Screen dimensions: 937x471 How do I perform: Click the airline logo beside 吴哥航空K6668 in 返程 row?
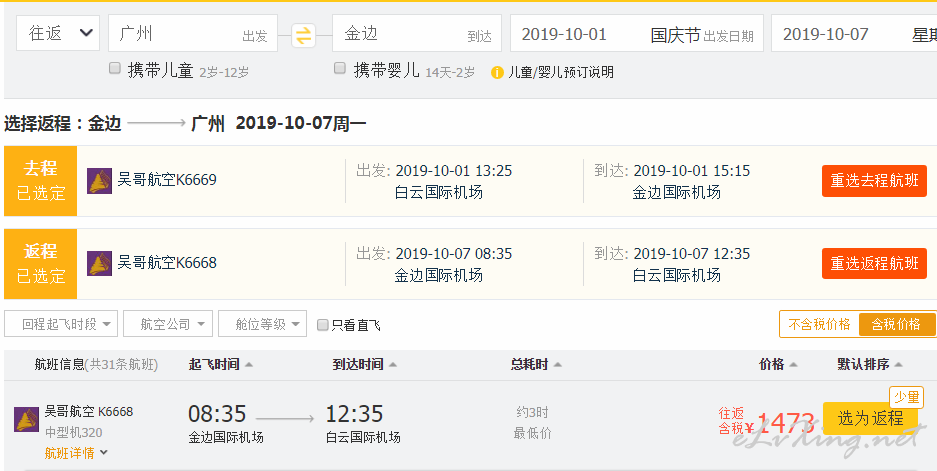[x=100, y=264]
